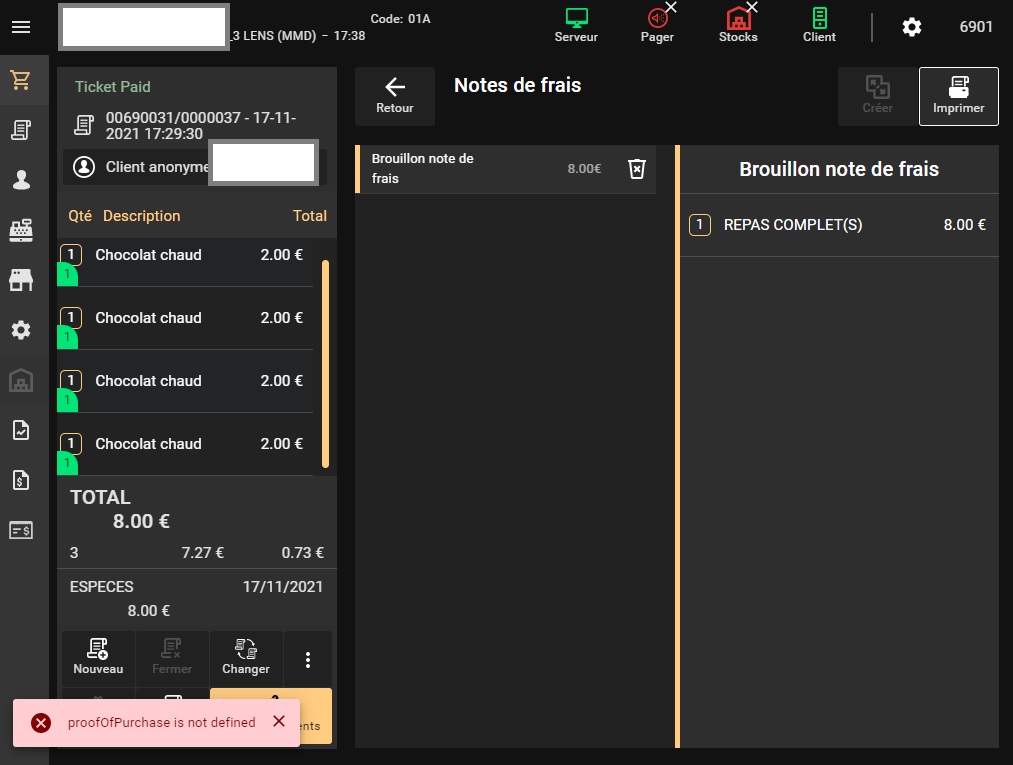
Task: Click the shopping cart sidebar icon
Action: pyautogui.click(x=21, y=81)
